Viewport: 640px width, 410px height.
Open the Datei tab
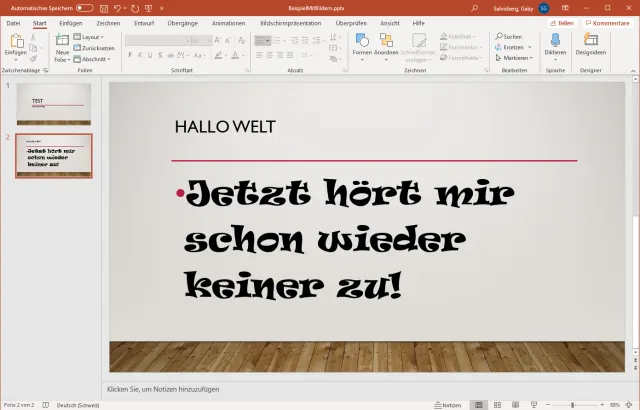click(x=13, y=23)
